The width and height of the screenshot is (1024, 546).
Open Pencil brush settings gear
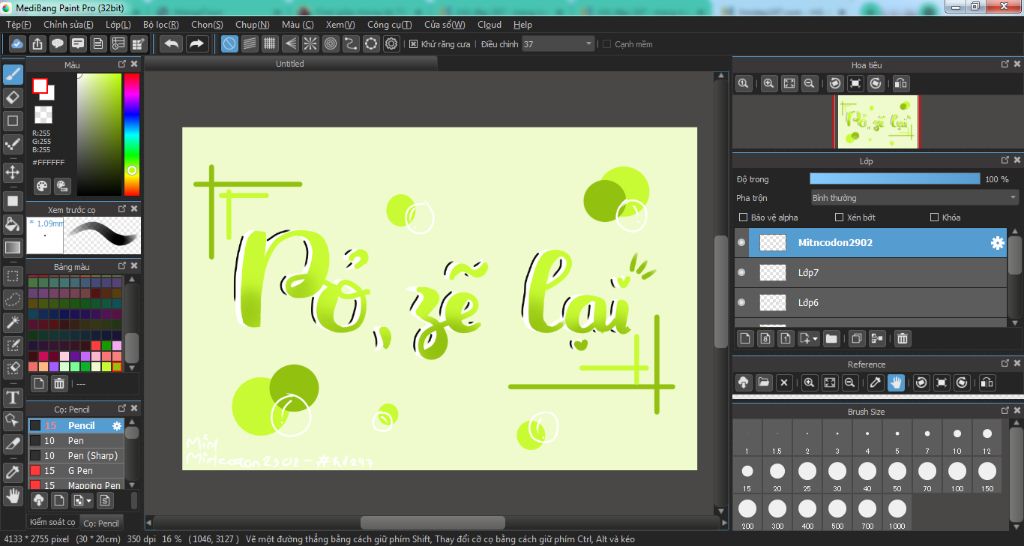click(117, 425)
